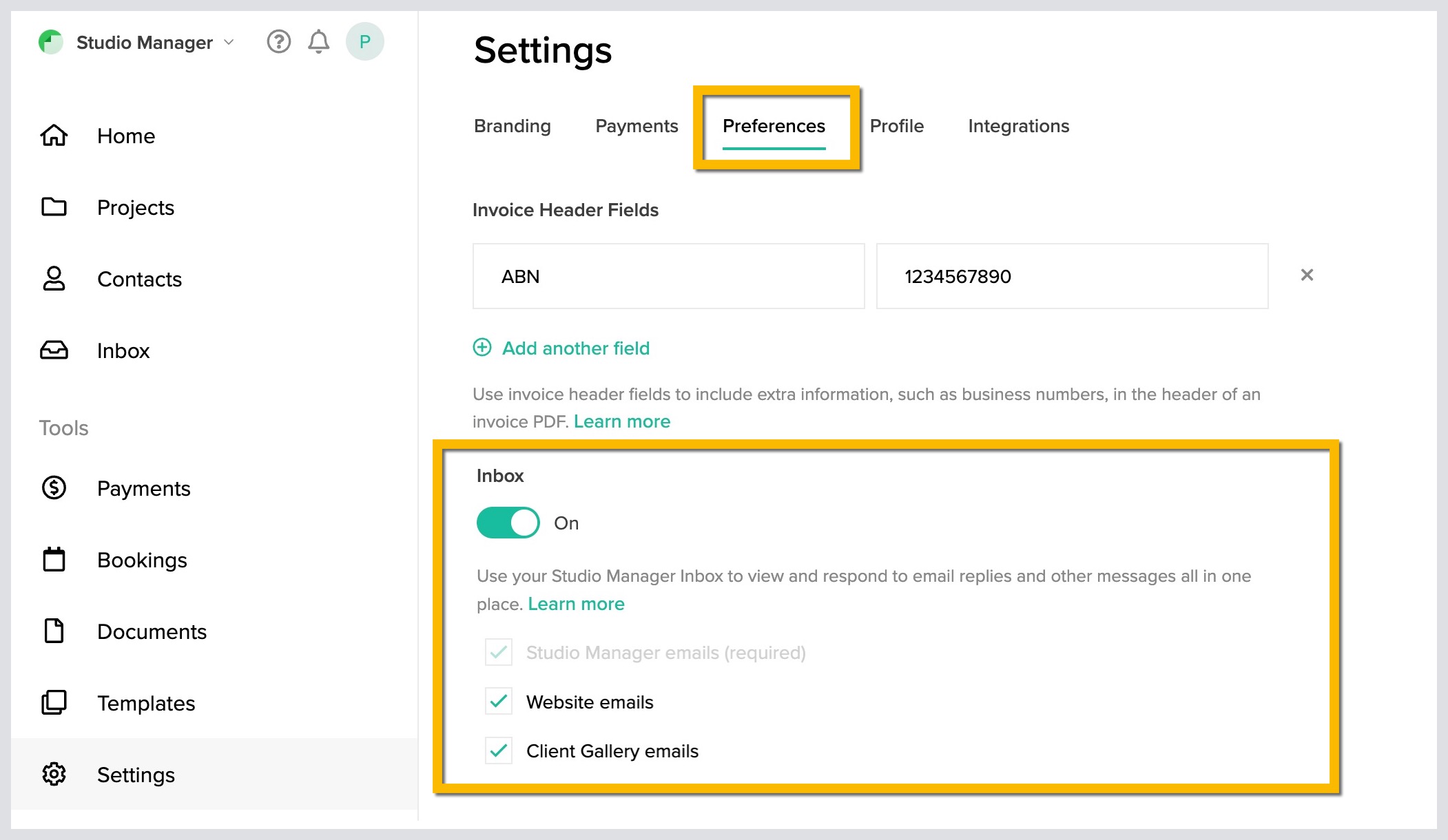
Task: Edit the ABN field name input
Action: (668, 276)
